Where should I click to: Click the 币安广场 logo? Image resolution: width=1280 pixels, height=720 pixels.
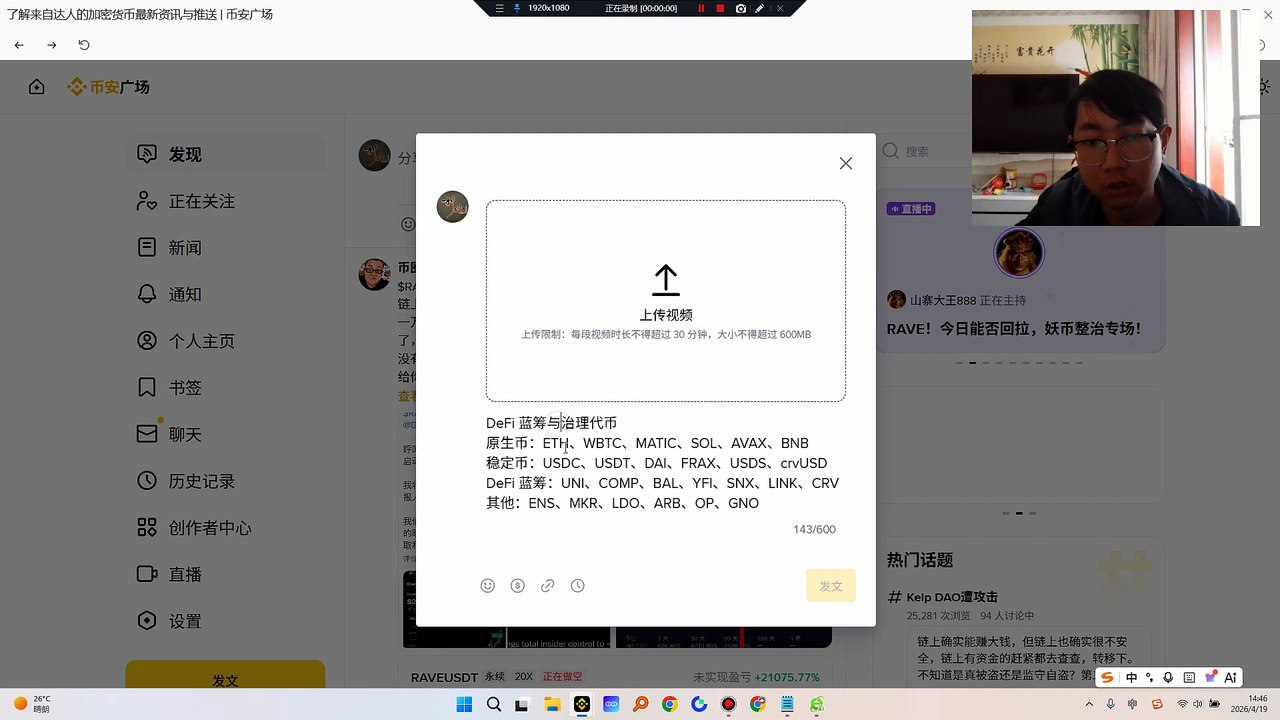coord(108,87)
